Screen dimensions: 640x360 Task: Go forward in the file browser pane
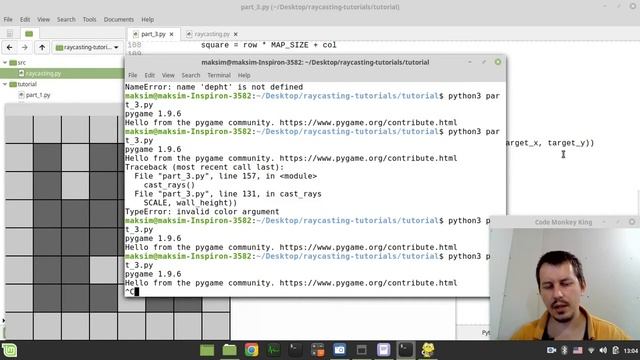point(25,47)
